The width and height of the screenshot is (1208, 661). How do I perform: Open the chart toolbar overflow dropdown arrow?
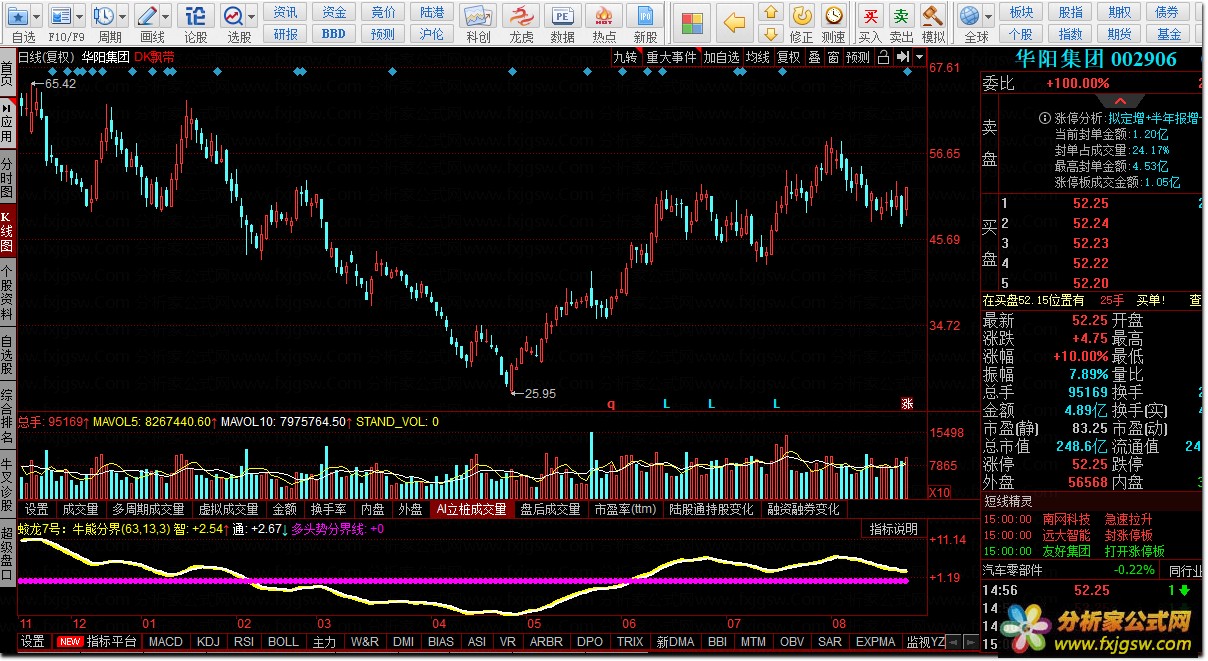(919, 57)
